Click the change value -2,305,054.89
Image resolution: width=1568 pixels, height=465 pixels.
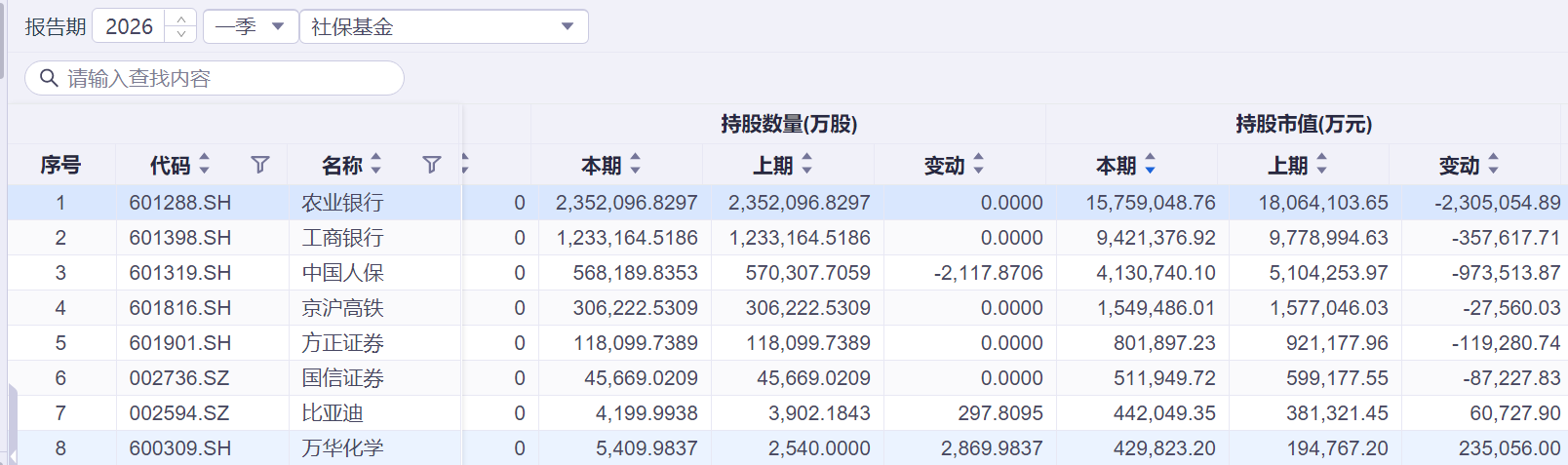pos(1498,203)
